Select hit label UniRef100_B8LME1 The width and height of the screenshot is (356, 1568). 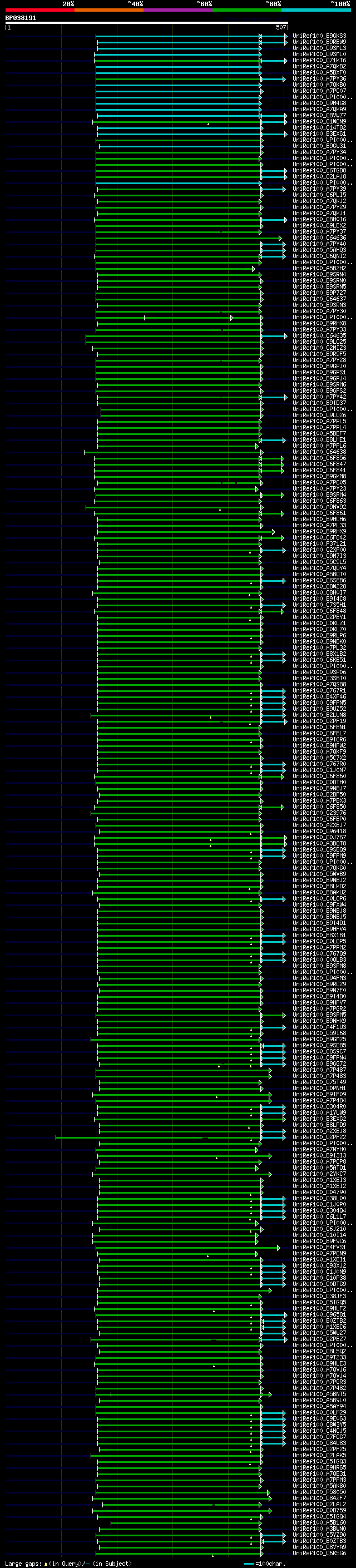pos(319,439)
